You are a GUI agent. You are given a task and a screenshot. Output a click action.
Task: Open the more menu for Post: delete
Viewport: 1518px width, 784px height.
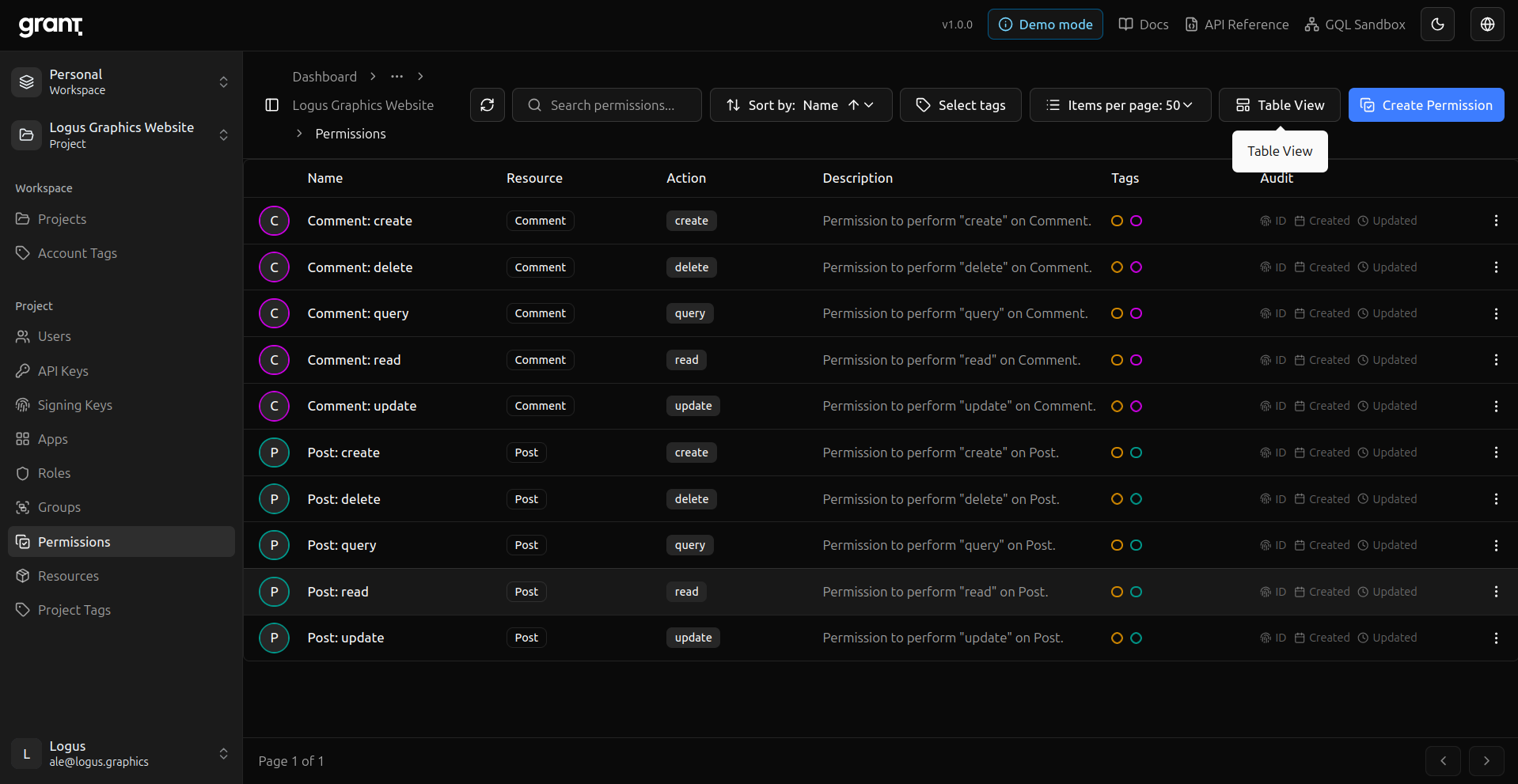[x=1496, y=499]
